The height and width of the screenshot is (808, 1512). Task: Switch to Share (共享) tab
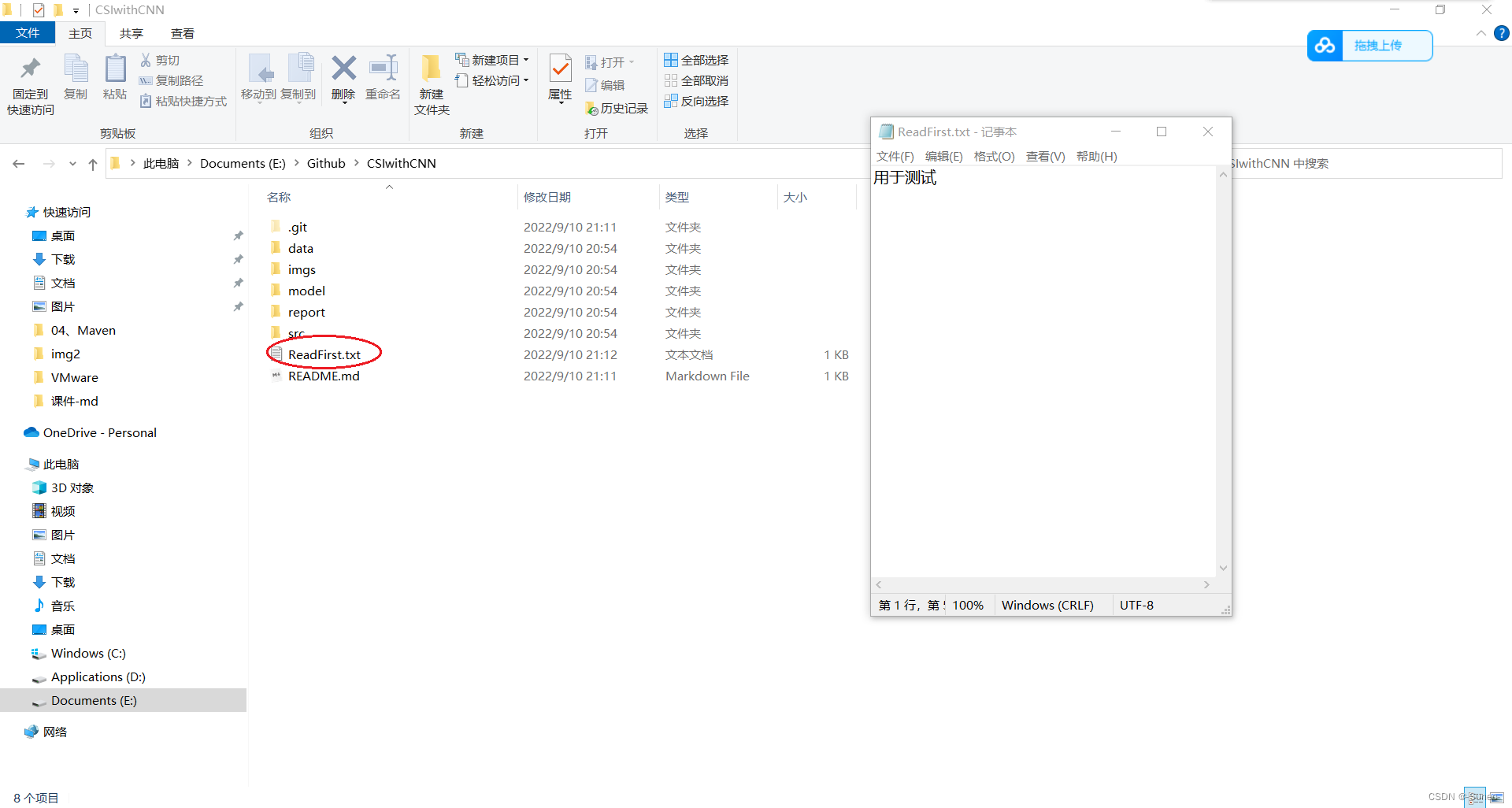[132, 33]
